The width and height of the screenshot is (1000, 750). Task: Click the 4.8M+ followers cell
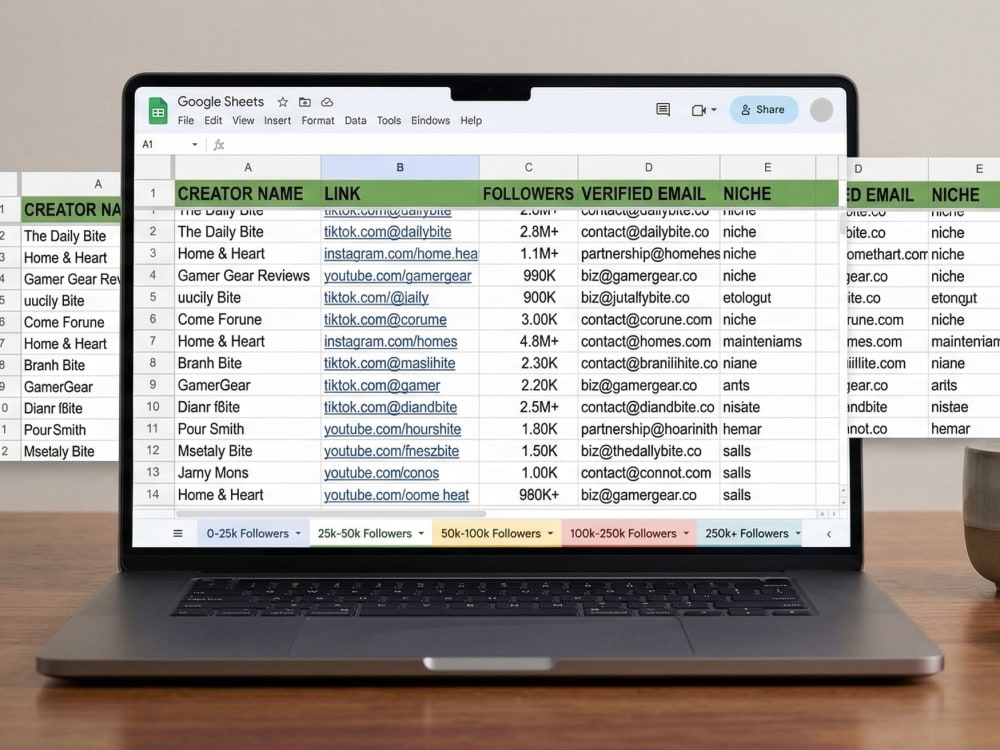[529, 342]
